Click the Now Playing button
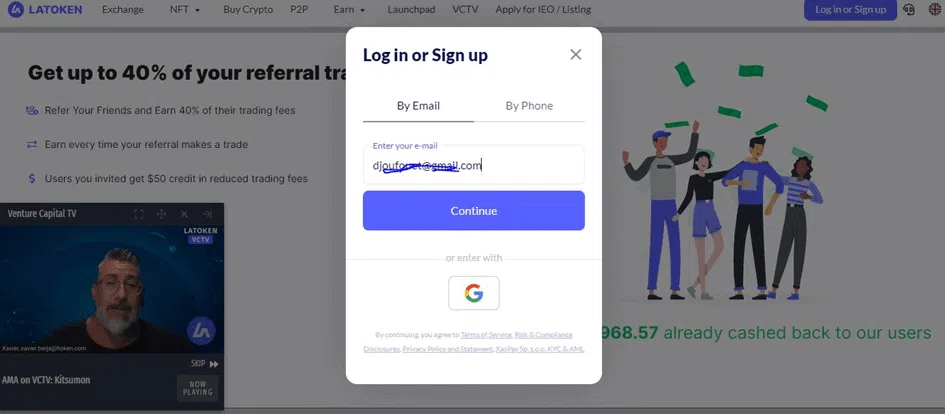Viewport: 945px width, 414px height. click(x=198, y=388)
